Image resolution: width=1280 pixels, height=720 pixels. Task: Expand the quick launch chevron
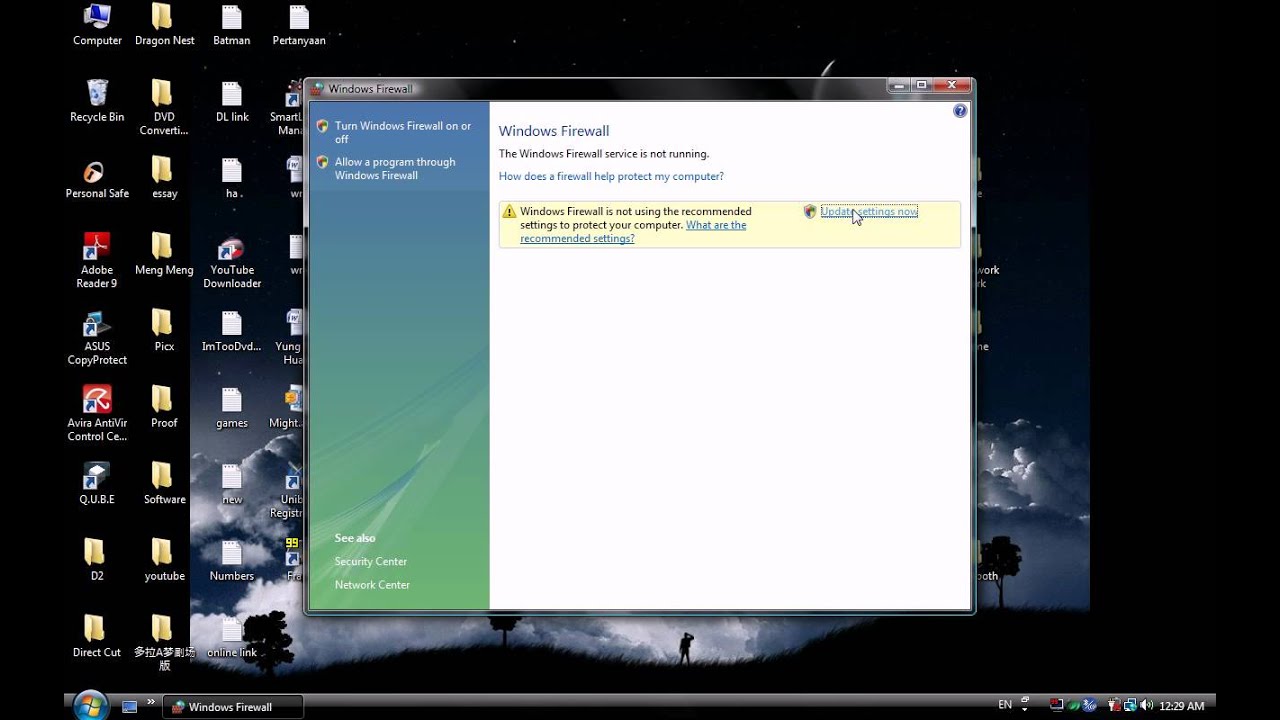(x=152, y=702)
